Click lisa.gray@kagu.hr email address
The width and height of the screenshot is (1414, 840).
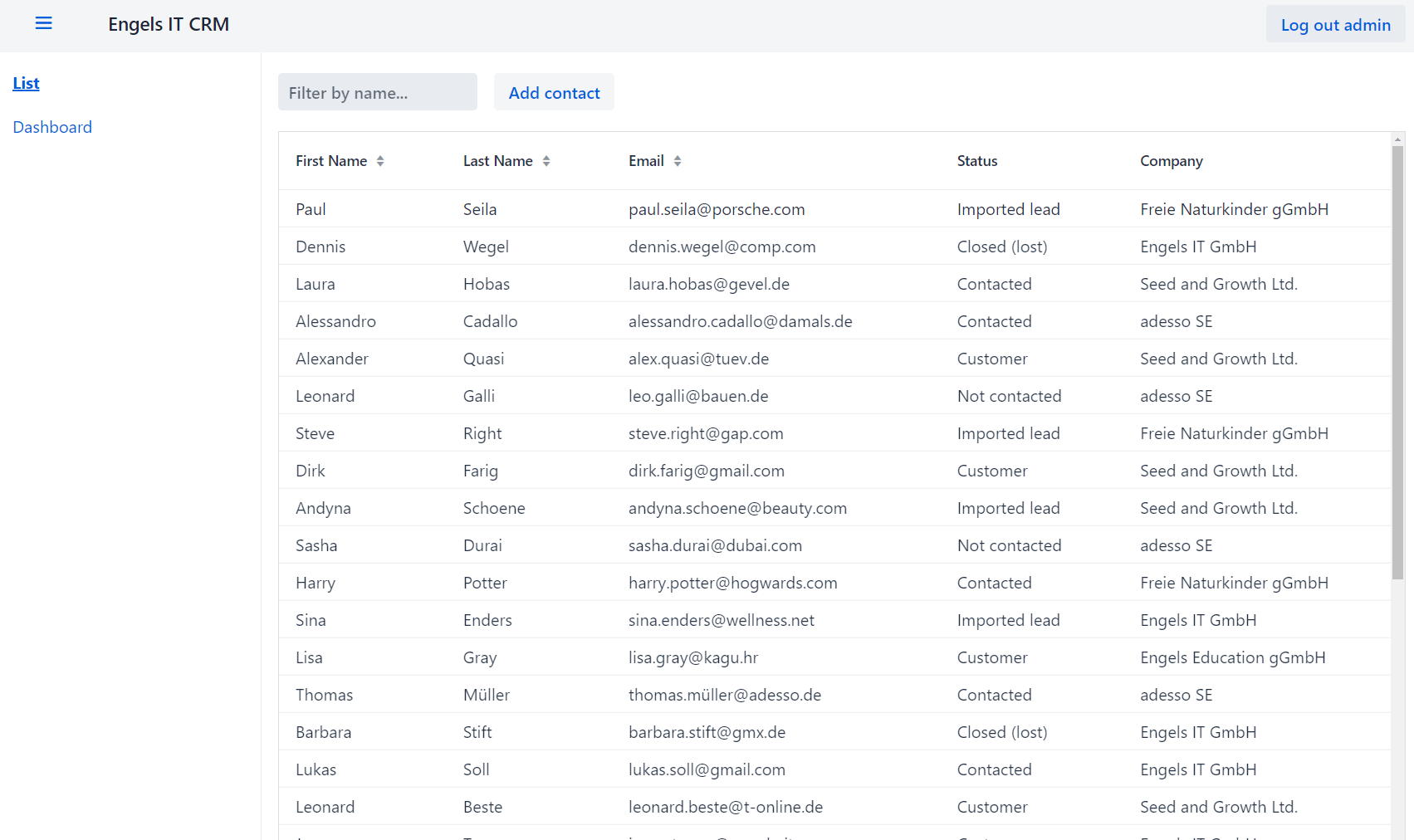coord(692,657)
